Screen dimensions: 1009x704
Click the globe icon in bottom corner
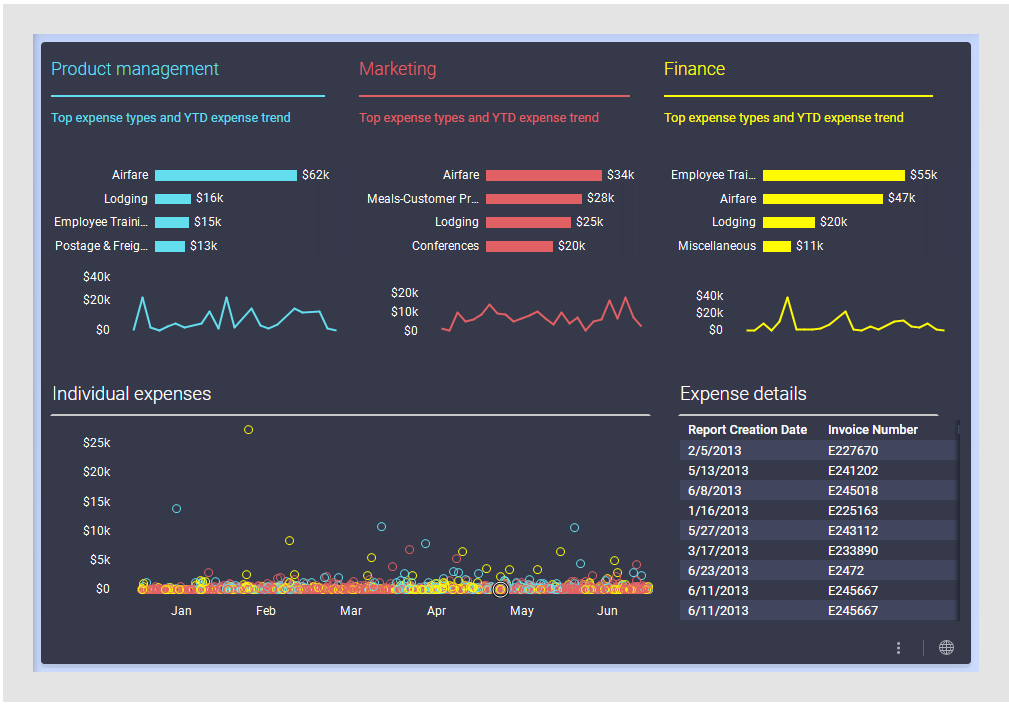tap(946, 648)
